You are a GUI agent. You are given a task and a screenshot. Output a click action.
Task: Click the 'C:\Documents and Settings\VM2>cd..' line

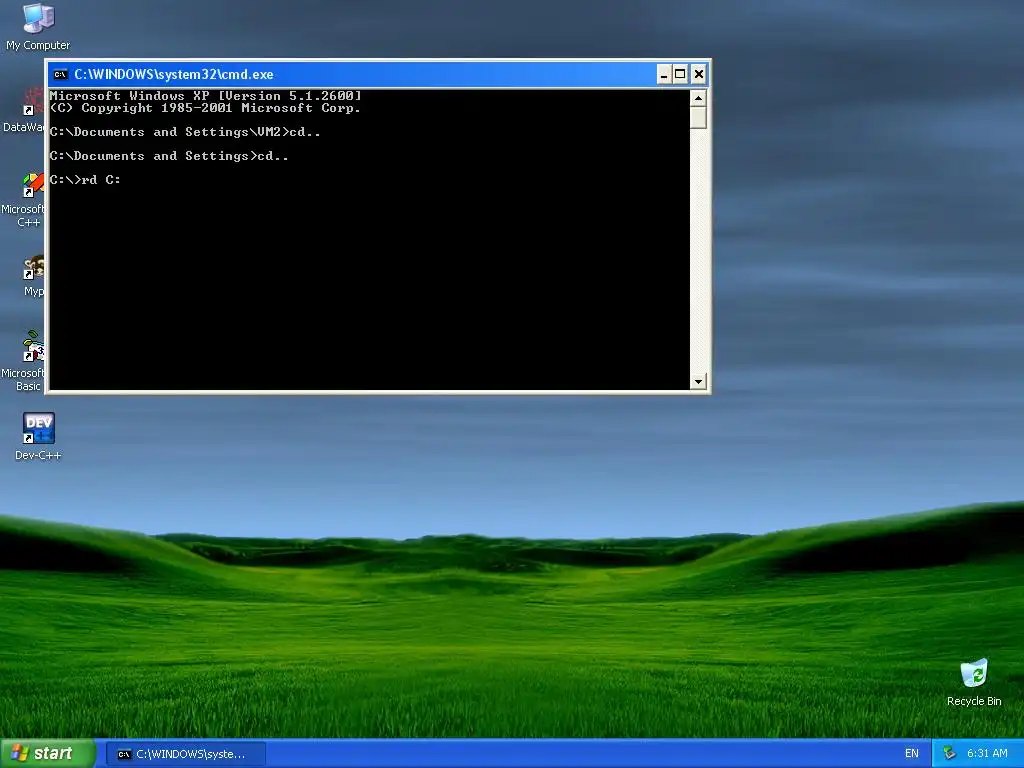point(185,132)
